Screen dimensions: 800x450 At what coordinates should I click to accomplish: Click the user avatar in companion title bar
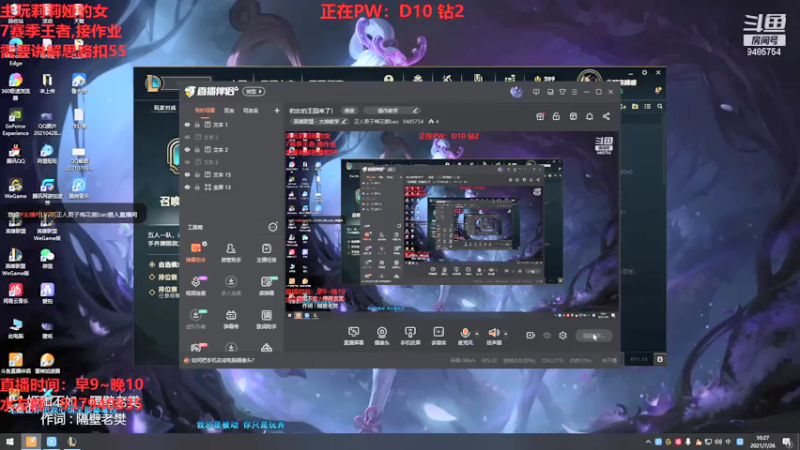(x=516, y=91)
